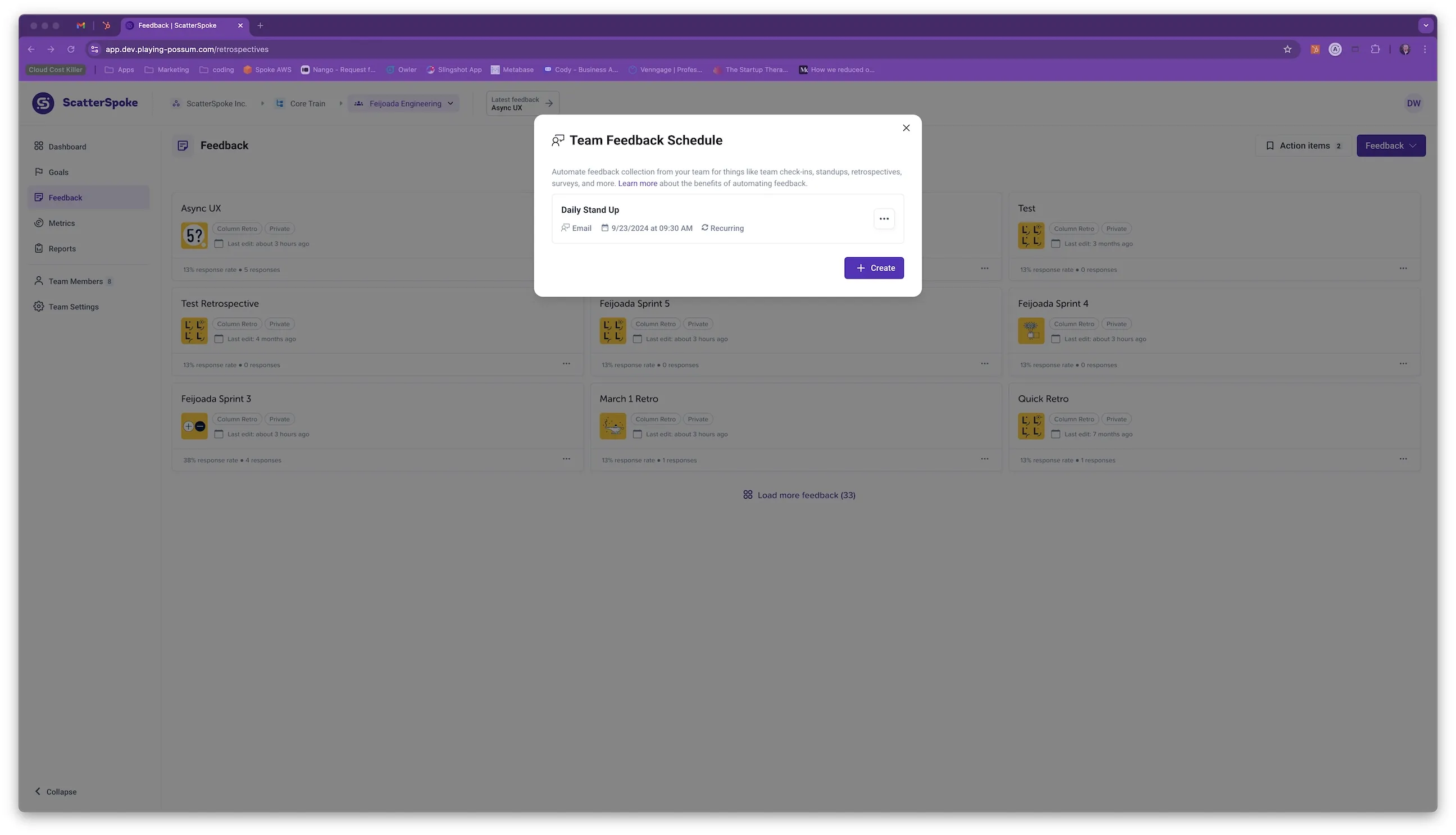Click Load more feedback (33)
1456x835 pixels.
coord(799,494)
